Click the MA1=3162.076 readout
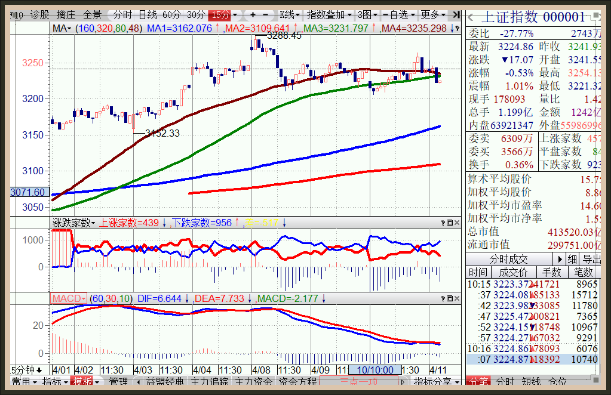611x395 pixels. pos(180,28)
